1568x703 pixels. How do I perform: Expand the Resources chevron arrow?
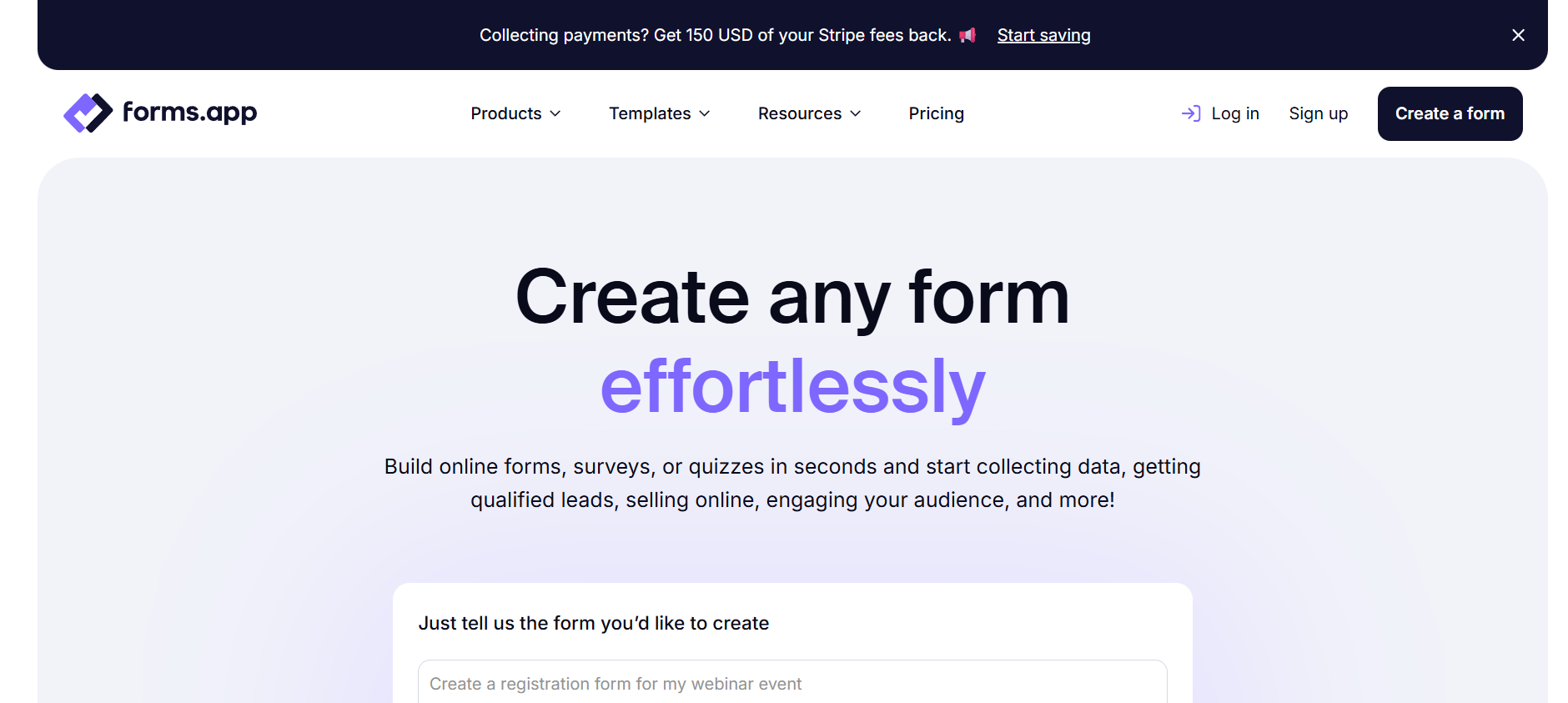[856, 113]
